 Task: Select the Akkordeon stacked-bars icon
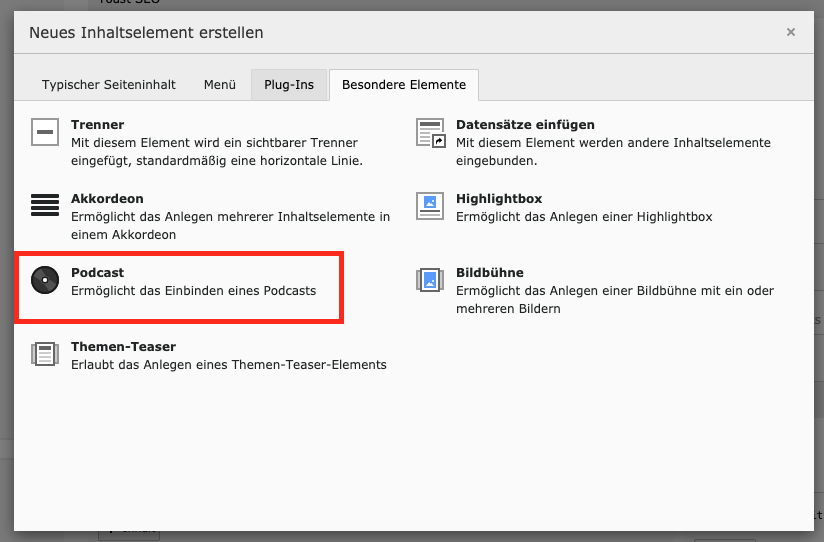pyautogui.click(x=45, y=206)
